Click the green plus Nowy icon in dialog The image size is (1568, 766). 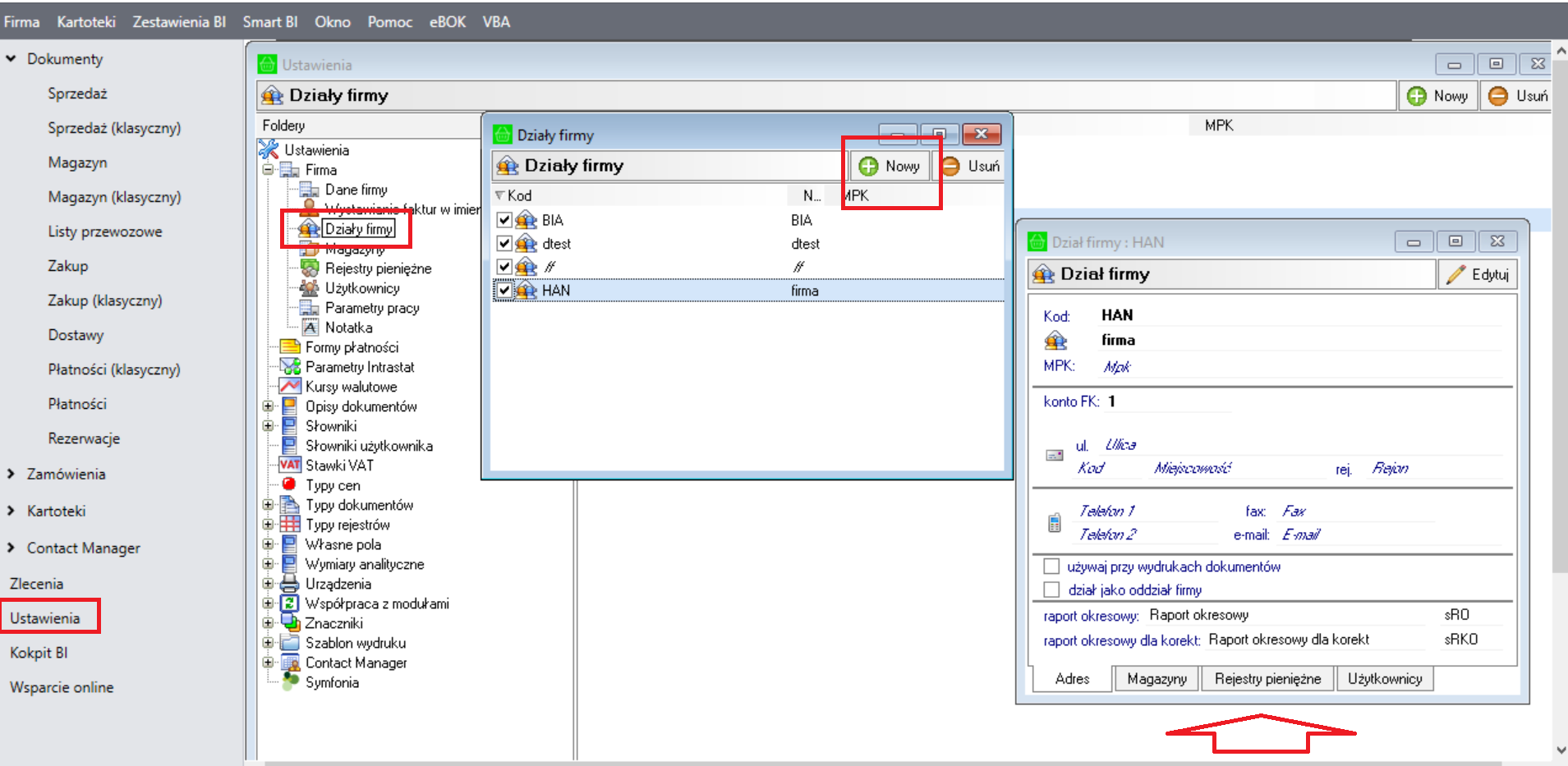868,167
